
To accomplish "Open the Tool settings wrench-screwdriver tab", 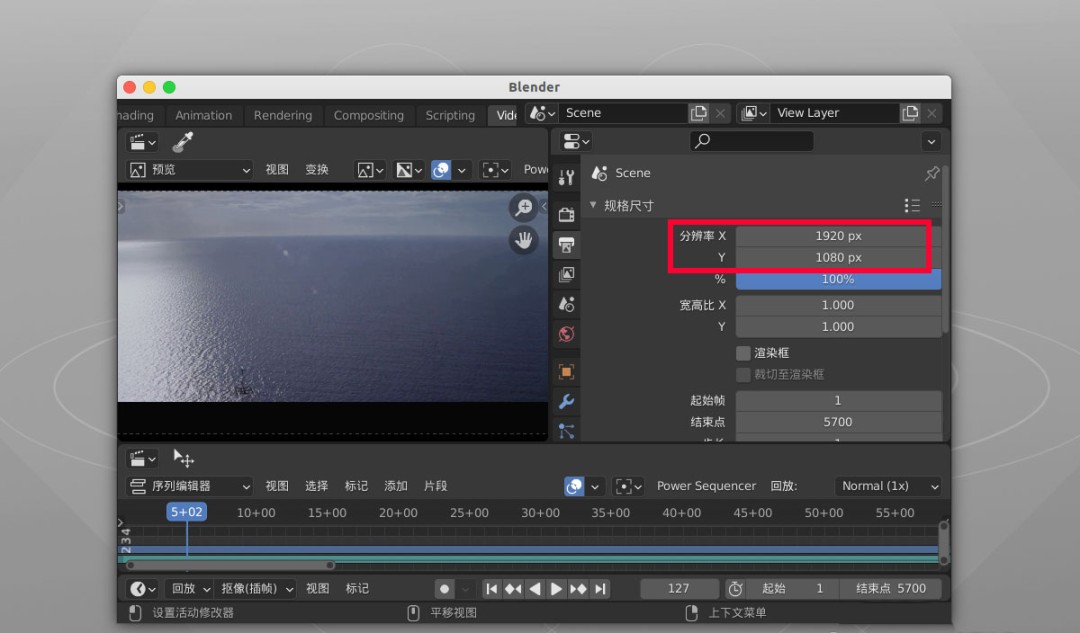I will pyautogui.click(x=566, y=178).
